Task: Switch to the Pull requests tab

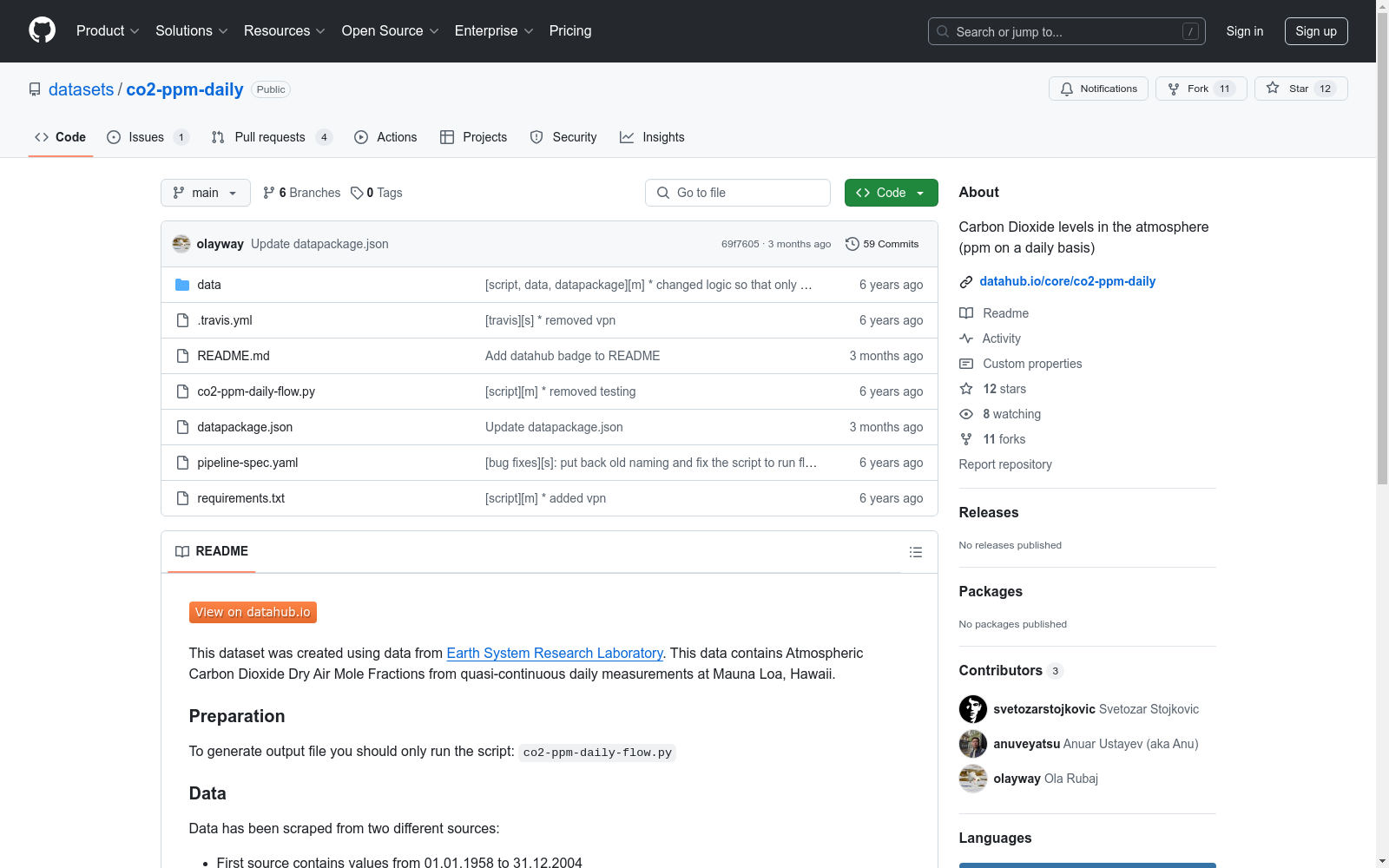Action: pyautogui.click(x=272, y=137)
